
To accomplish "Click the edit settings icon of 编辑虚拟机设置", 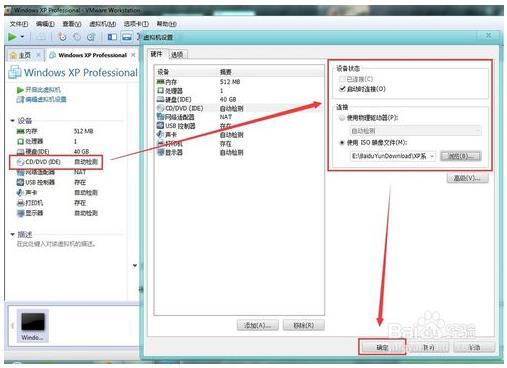I will [20, 99].
